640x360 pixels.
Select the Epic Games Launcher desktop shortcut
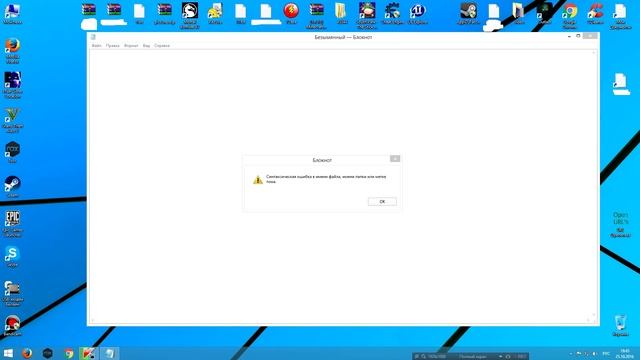pos(12,224)
